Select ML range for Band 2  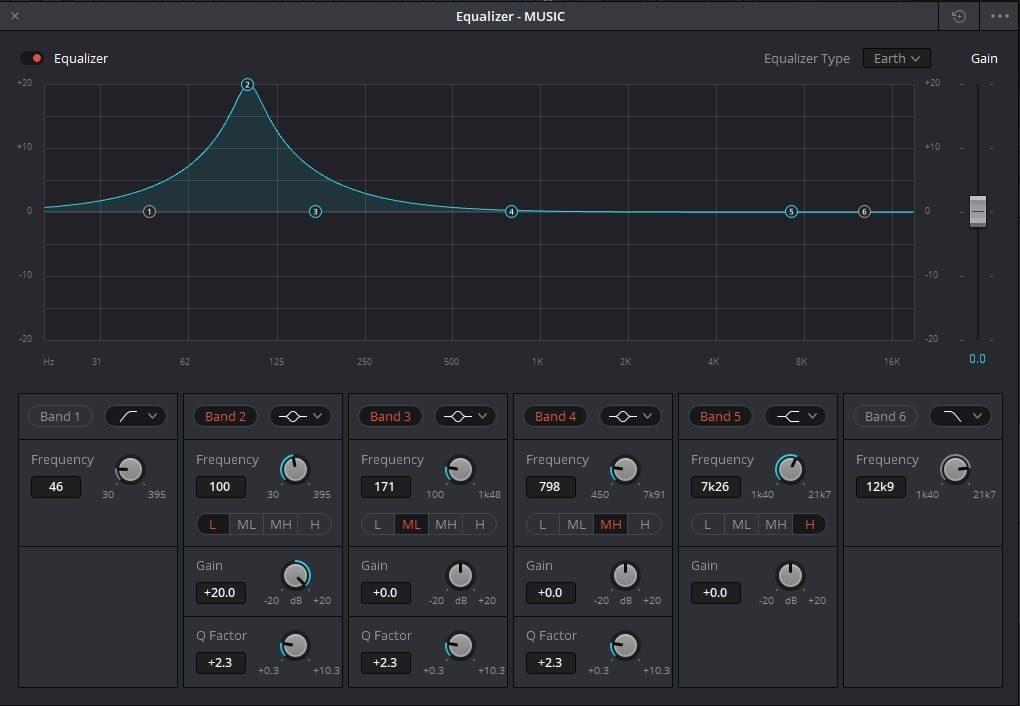coord(247,524)
